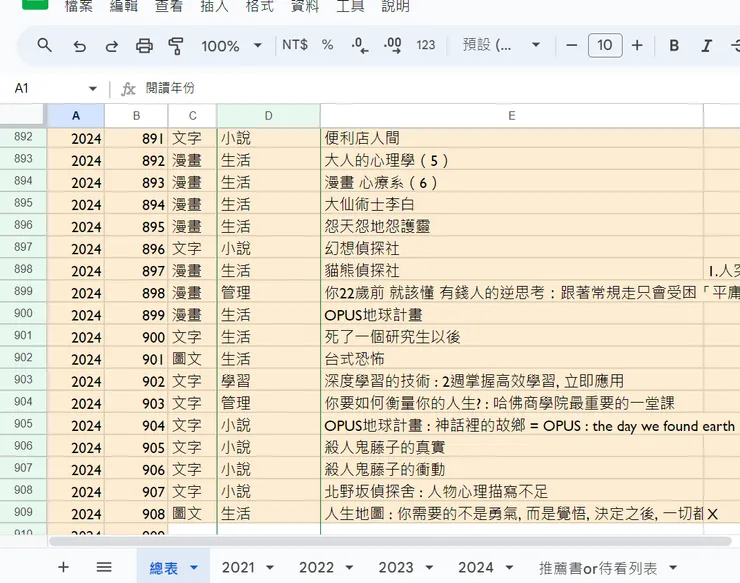Select column B header
This screenshot has height=583, width=740.
(x=136, y=116)
